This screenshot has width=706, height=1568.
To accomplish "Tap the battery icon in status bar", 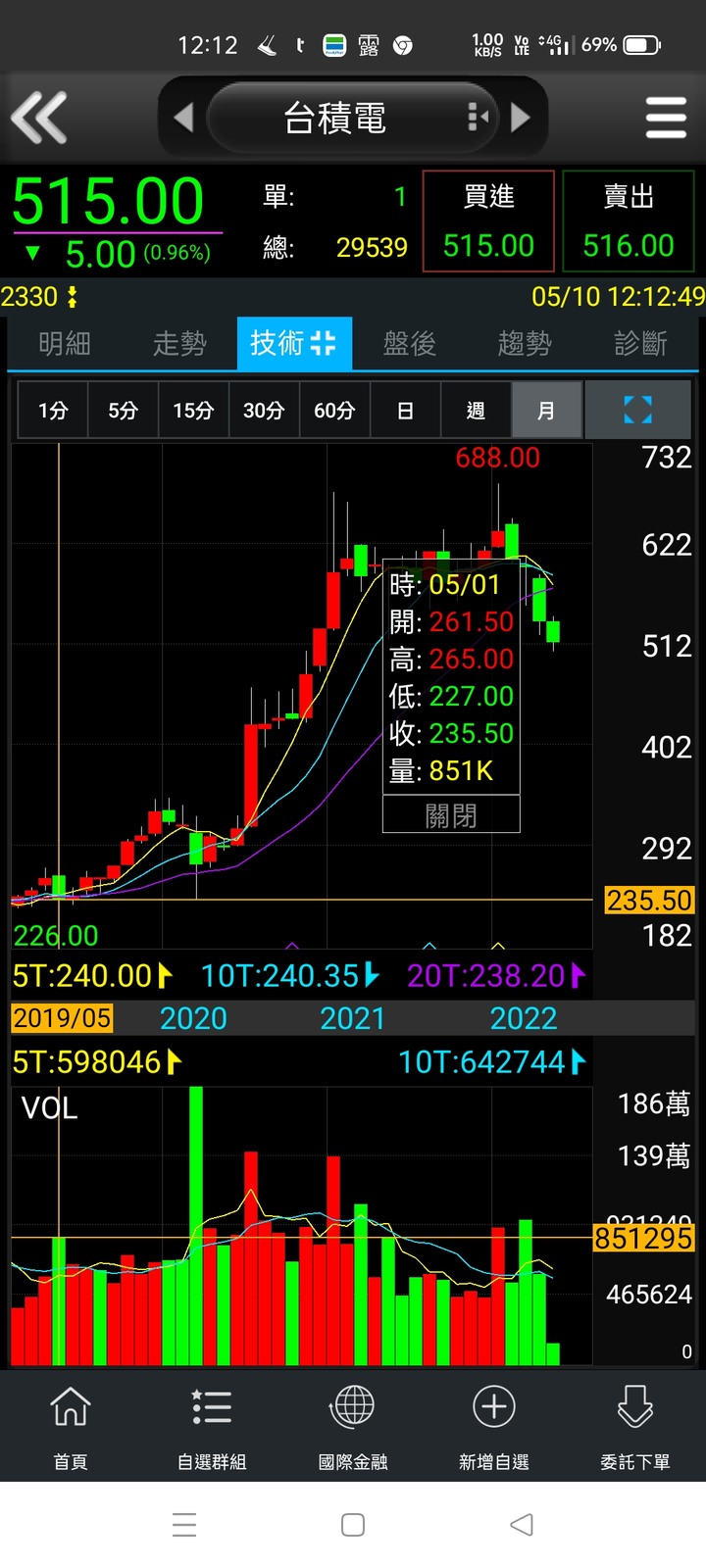I will pyautogui.click(x=642, y=45).
